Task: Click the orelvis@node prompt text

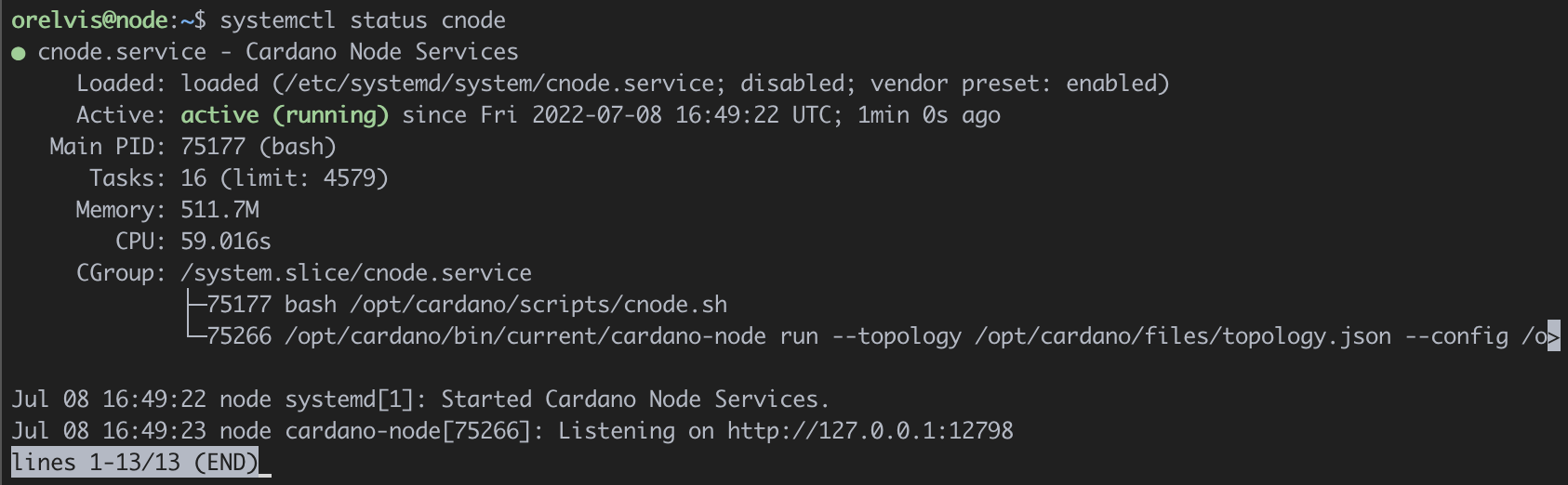Action: coord(89,20)
